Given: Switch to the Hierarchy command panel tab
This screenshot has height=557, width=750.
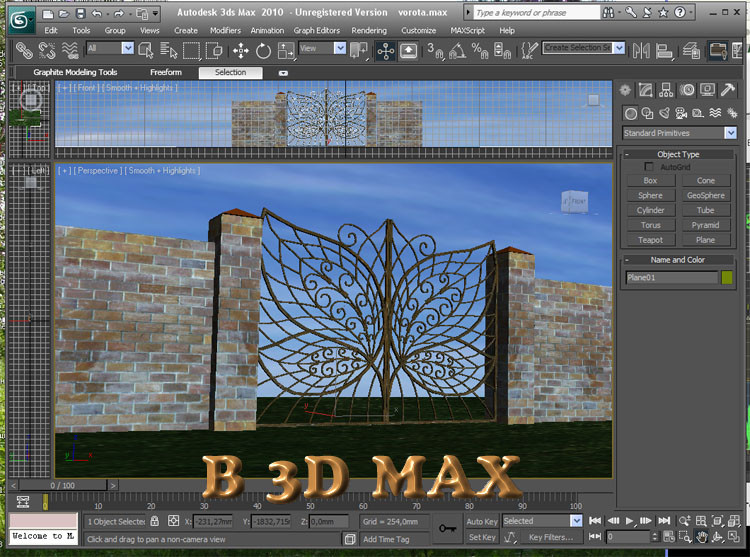Looking at the screenshot, I should 666,90.
